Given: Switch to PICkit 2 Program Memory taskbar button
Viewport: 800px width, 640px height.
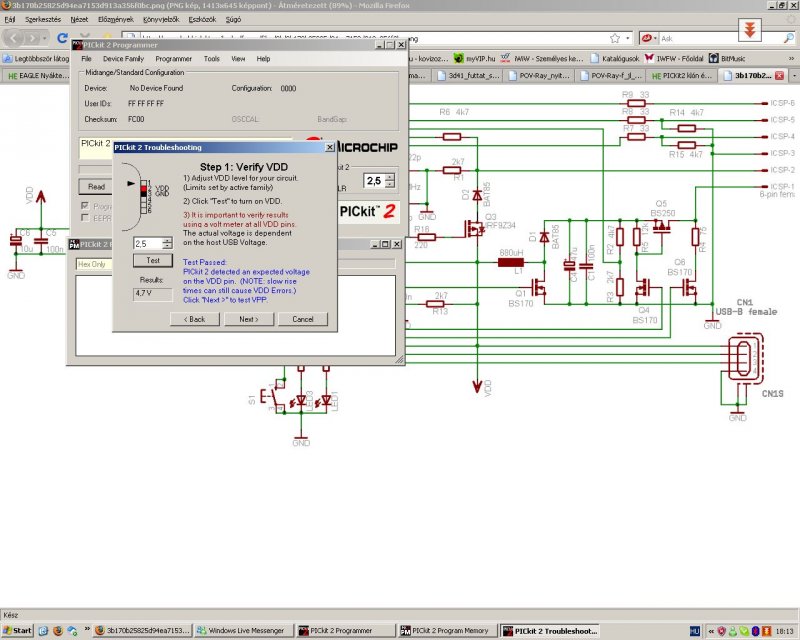Looking at the screenshot, I should coord(447,631).
